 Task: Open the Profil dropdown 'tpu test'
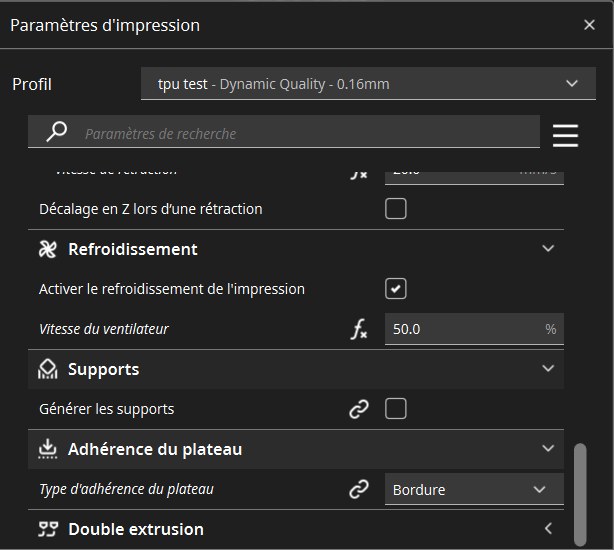pyautogui.click(x=368, y=84)
